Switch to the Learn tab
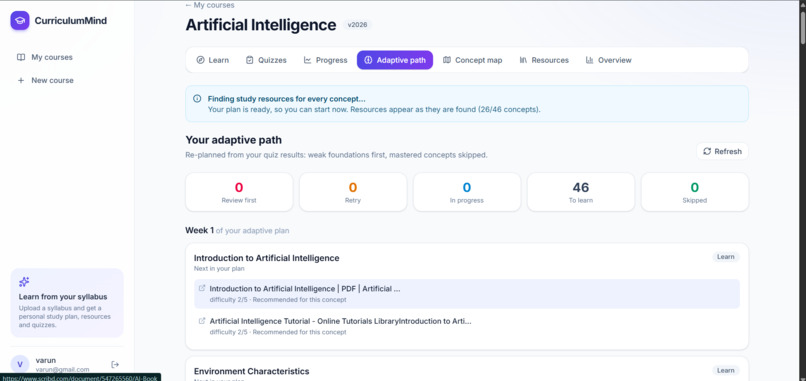This screenshot has width=806, height=381. tap(212, 60)
